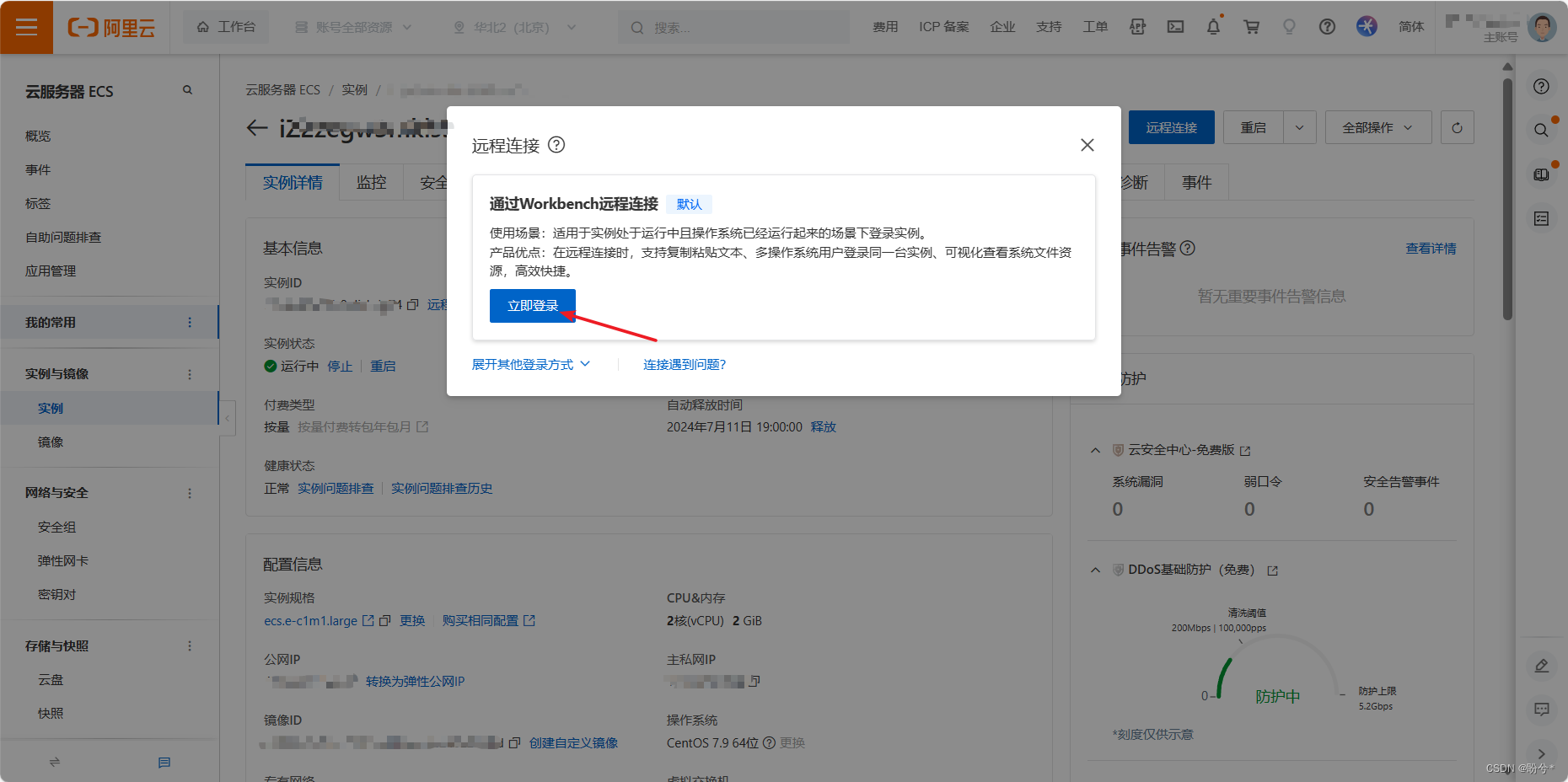Open the 我的常用 more options menu
Viewport: 1568px width, 782px height.
coord(190,322)
